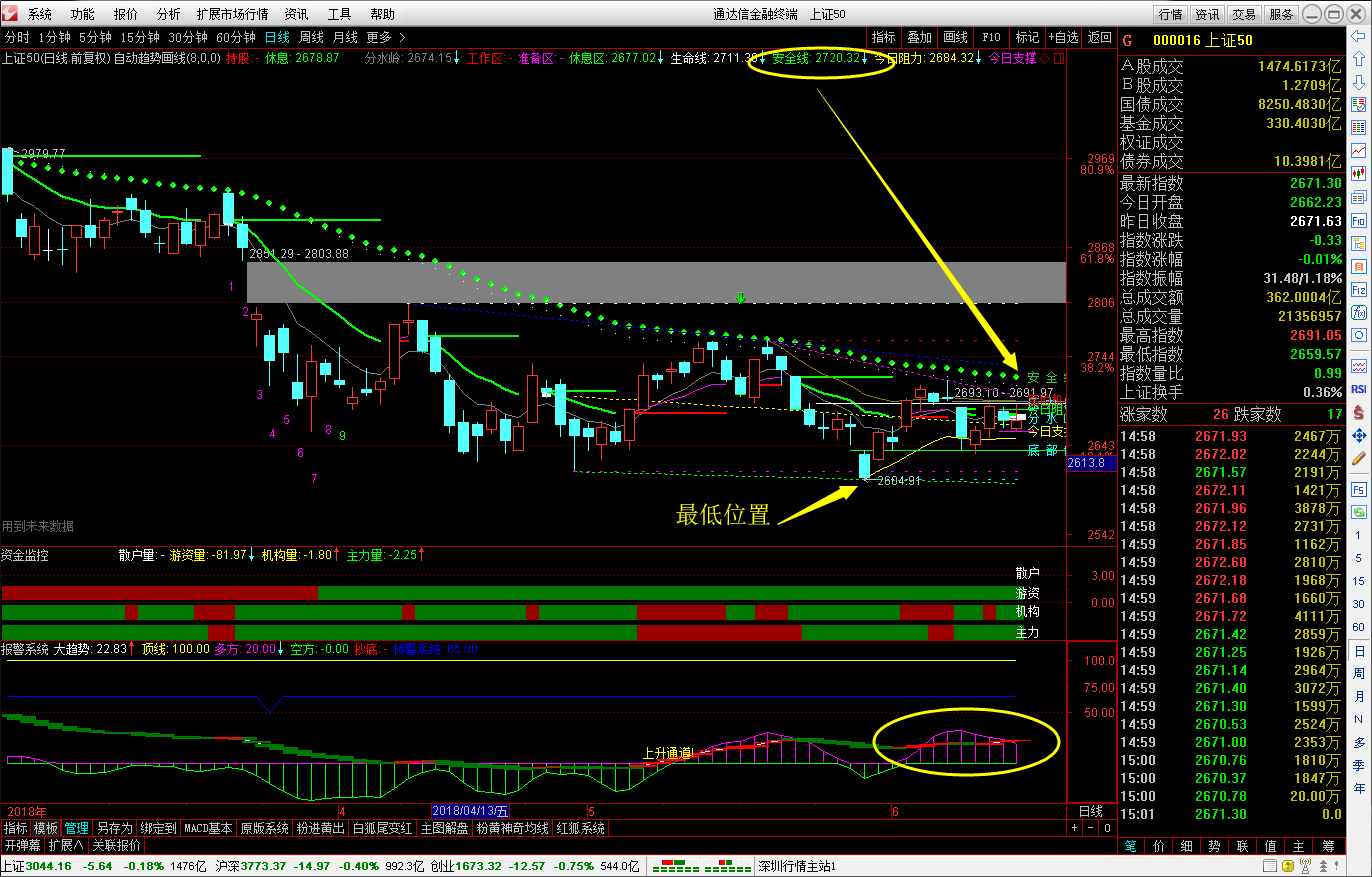Open the 扩展∧ expander tab
The width and height of the screenshot is (1372, 877).
tap(66, 845)
